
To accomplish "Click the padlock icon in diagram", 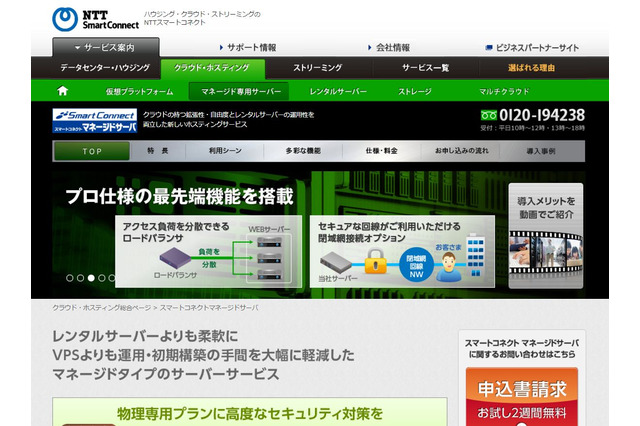I will 375,261.
